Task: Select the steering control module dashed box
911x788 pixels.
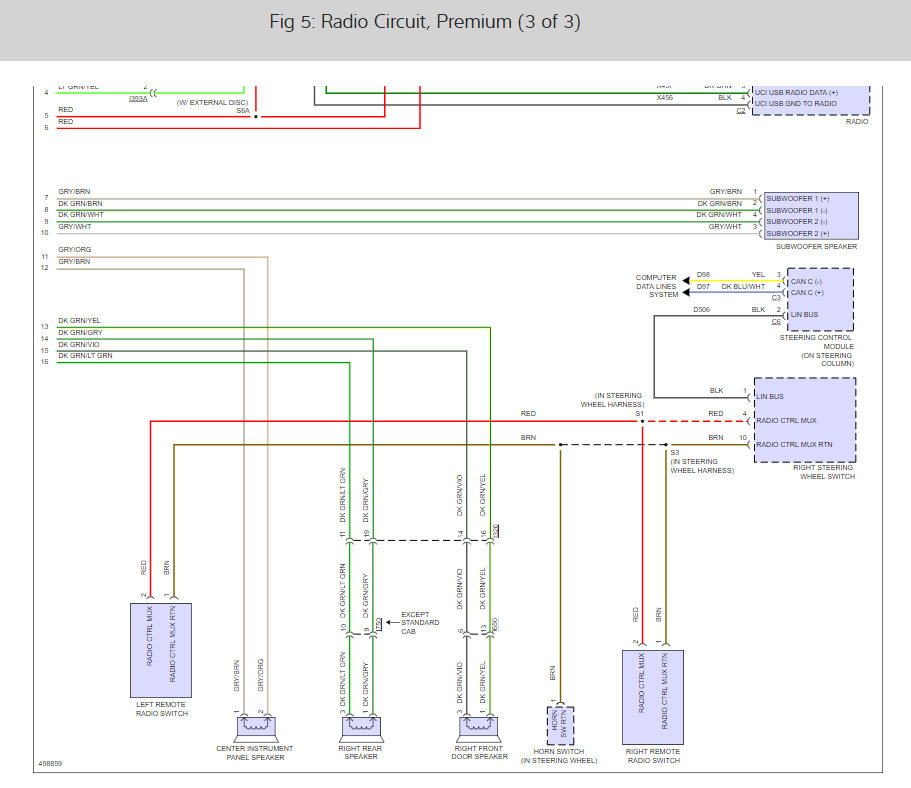Action: click(820, 299)
